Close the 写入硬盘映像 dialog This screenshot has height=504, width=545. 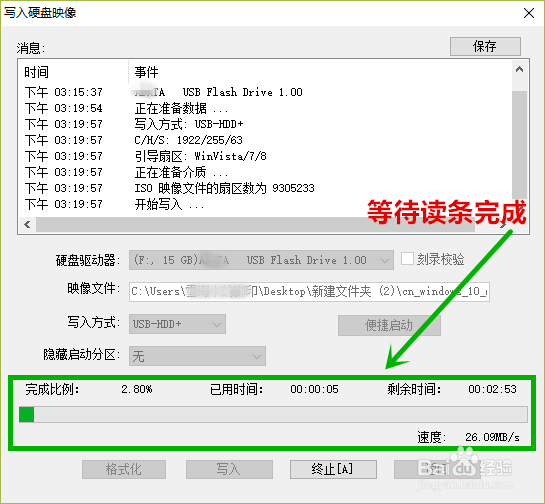tap(529, 13)
